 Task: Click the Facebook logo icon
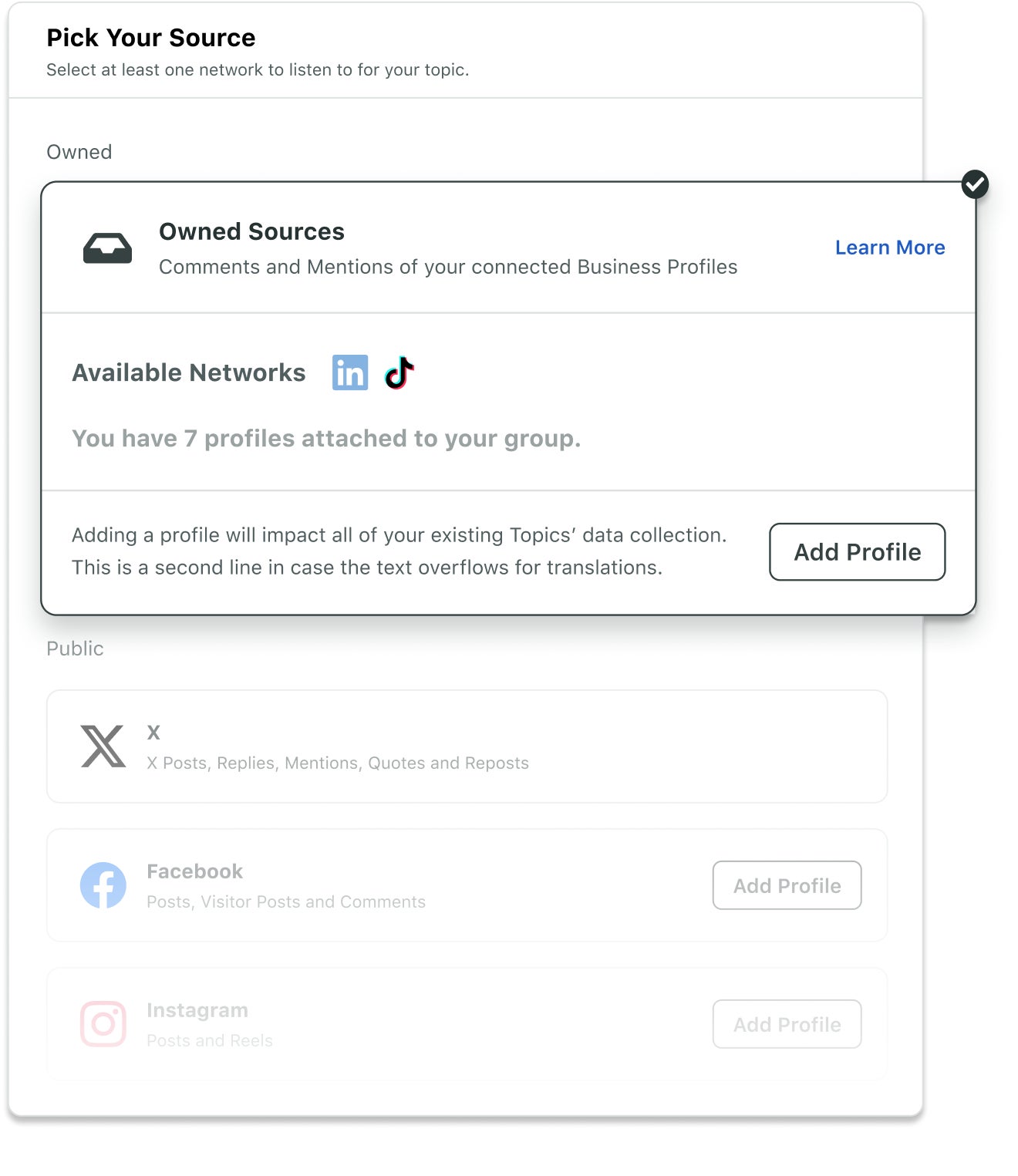pyautogui.click(x=103, y=885)
